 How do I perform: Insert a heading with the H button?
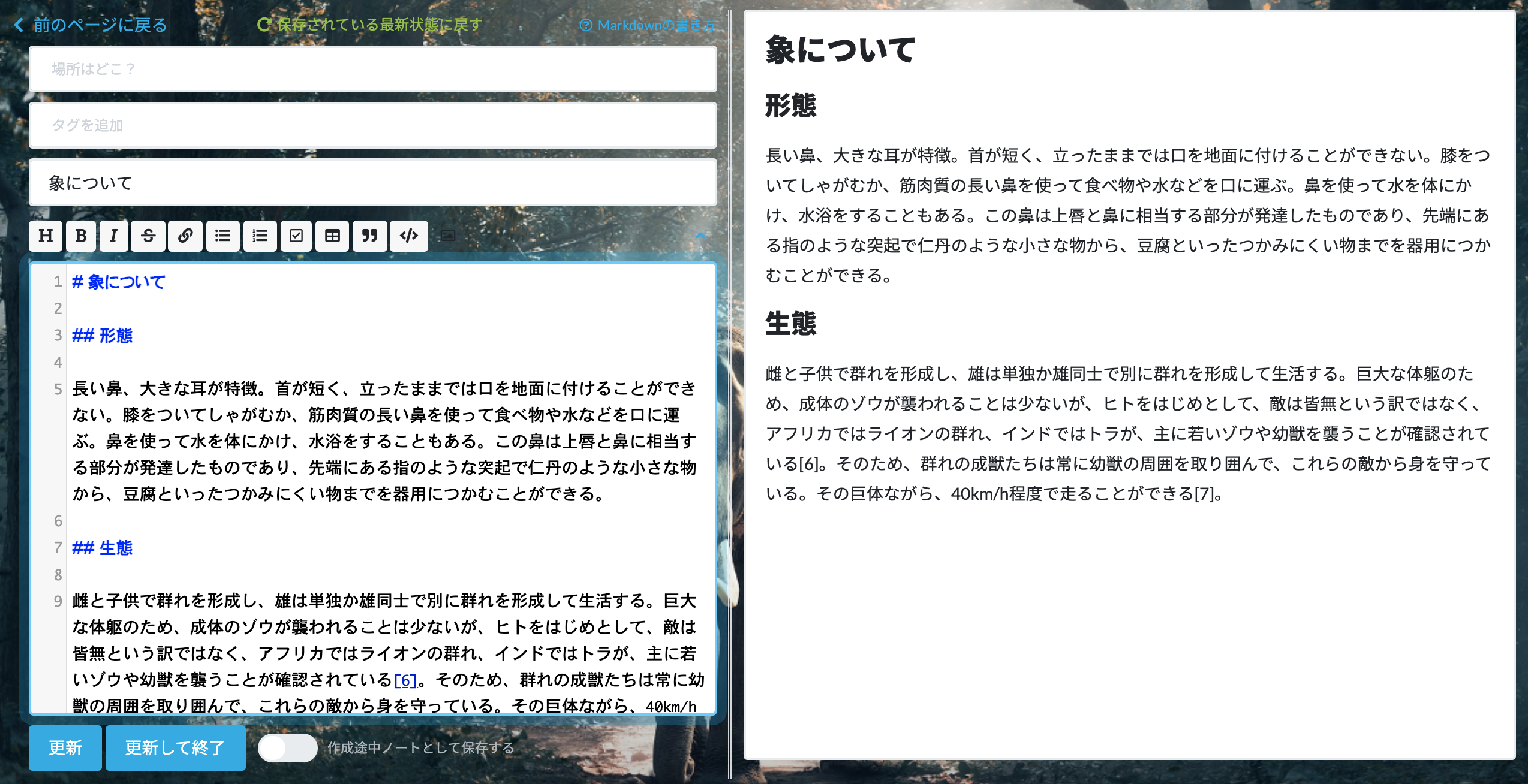click(x=46, y=236)
